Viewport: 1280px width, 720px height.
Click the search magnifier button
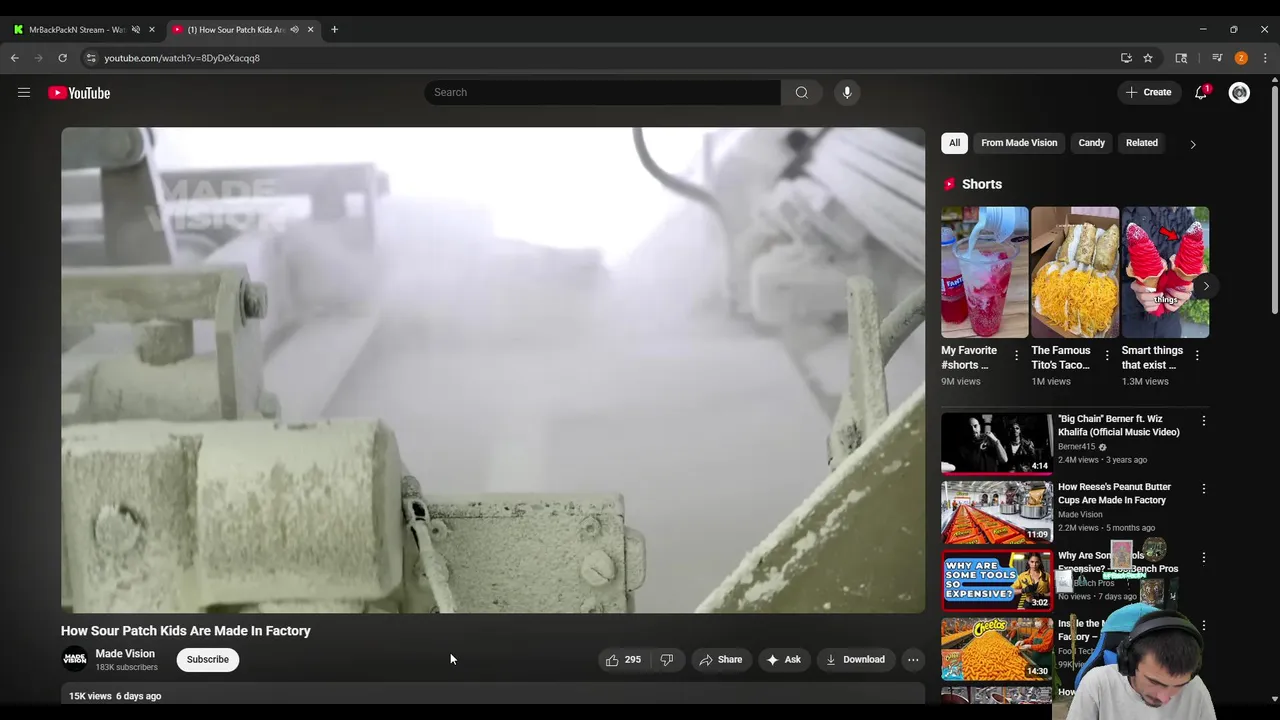(801, 92)
